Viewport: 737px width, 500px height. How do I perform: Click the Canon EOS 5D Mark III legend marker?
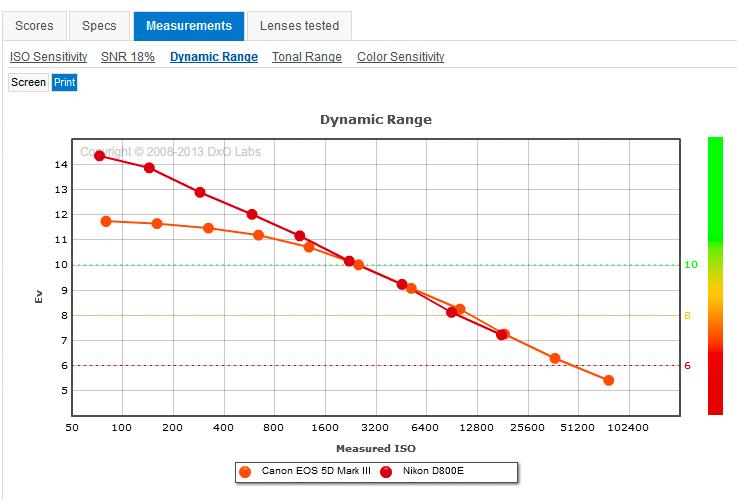click(x=245, y=472)
